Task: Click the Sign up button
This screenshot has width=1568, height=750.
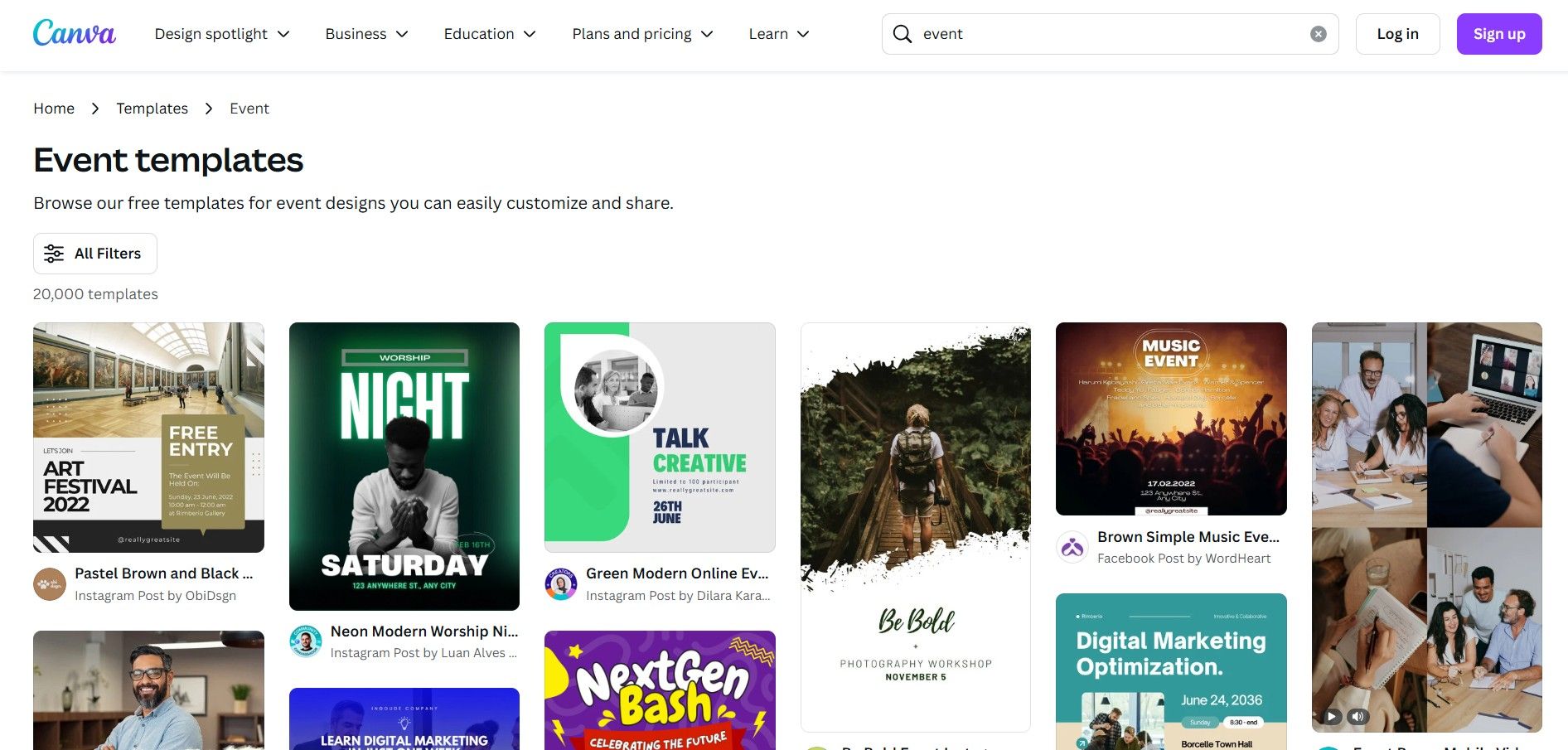Action: (x=1499, y=34)
